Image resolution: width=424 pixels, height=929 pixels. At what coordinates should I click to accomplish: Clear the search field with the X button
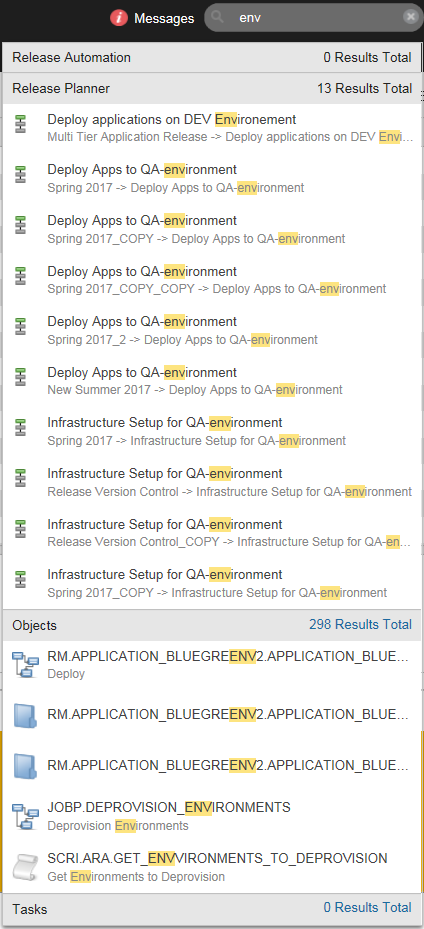(x=410, y=17)
